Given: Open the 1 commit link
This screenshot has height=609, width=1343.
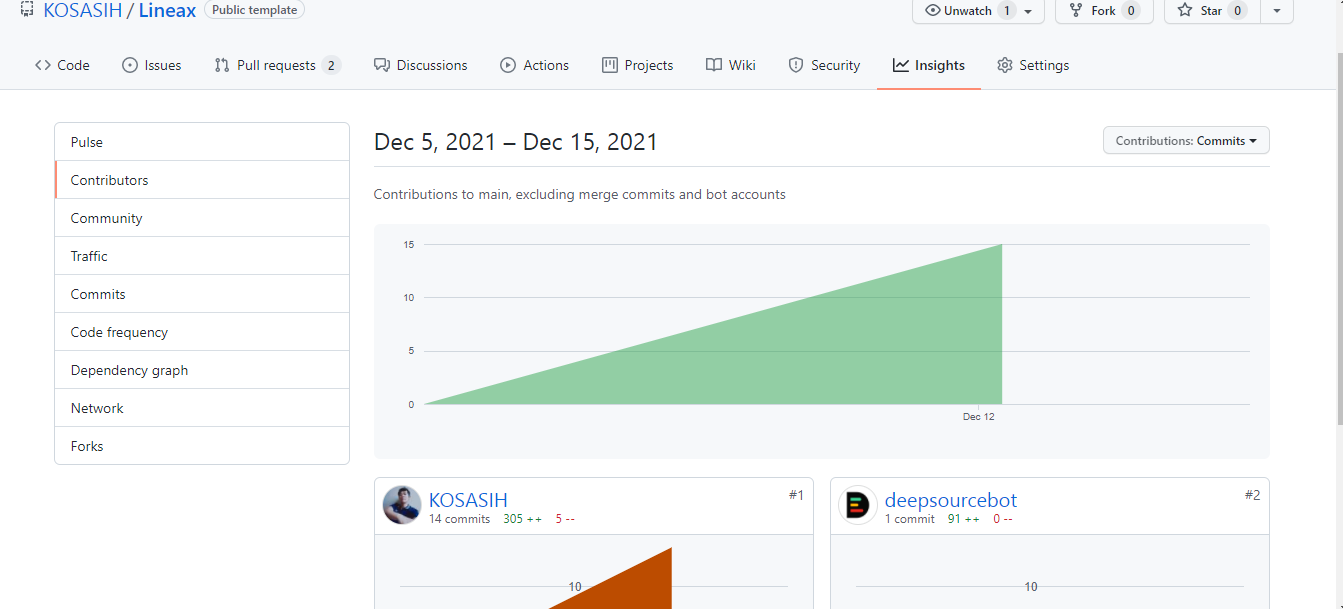Looking at the screenshot, I should tap(910, 519).
